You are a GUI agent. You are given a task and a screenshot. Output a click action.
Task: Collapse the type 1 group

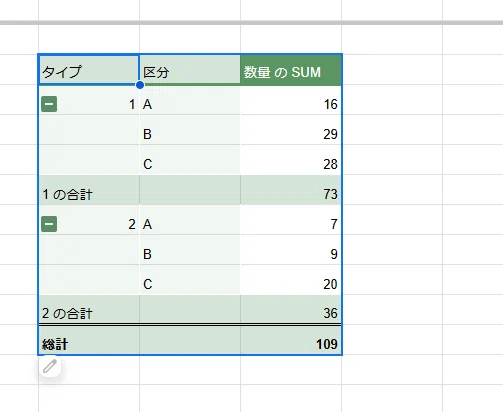pyautogui.click(x=49, y=104)
